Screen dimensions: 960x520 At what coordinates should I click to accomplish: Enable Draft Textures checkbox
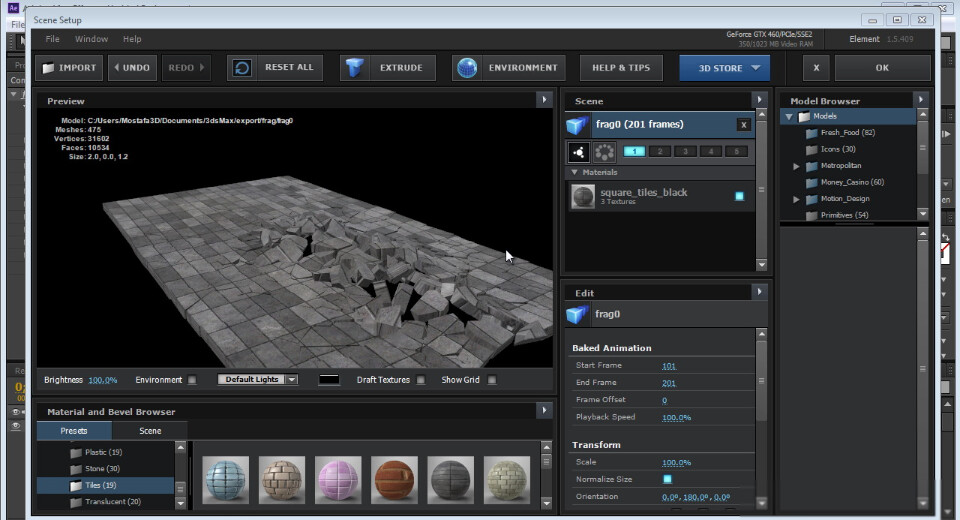pos(421,380)
